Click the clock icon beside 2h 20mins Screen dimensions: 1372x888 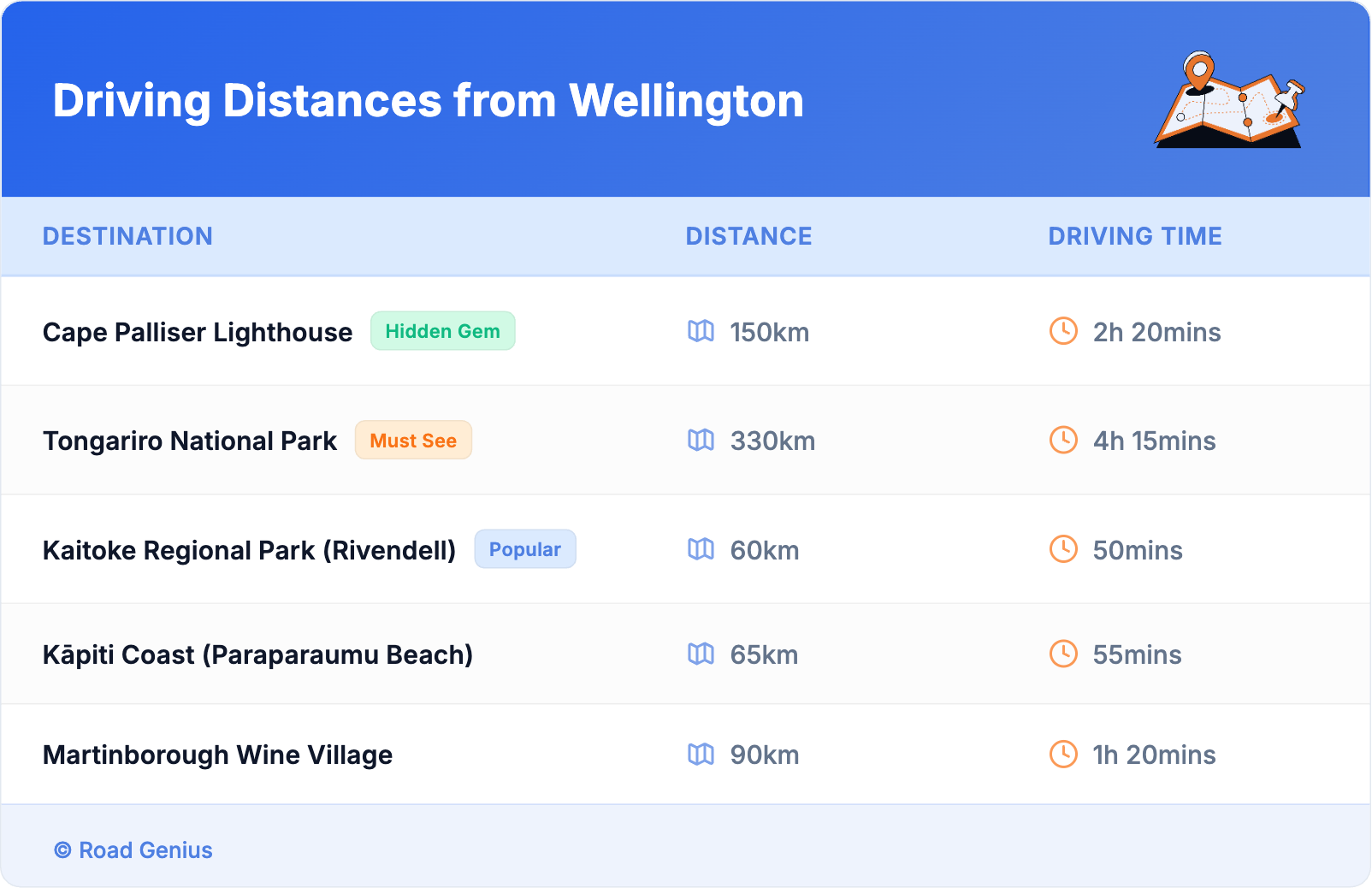pyautogui.click(x=1063, y=331)
